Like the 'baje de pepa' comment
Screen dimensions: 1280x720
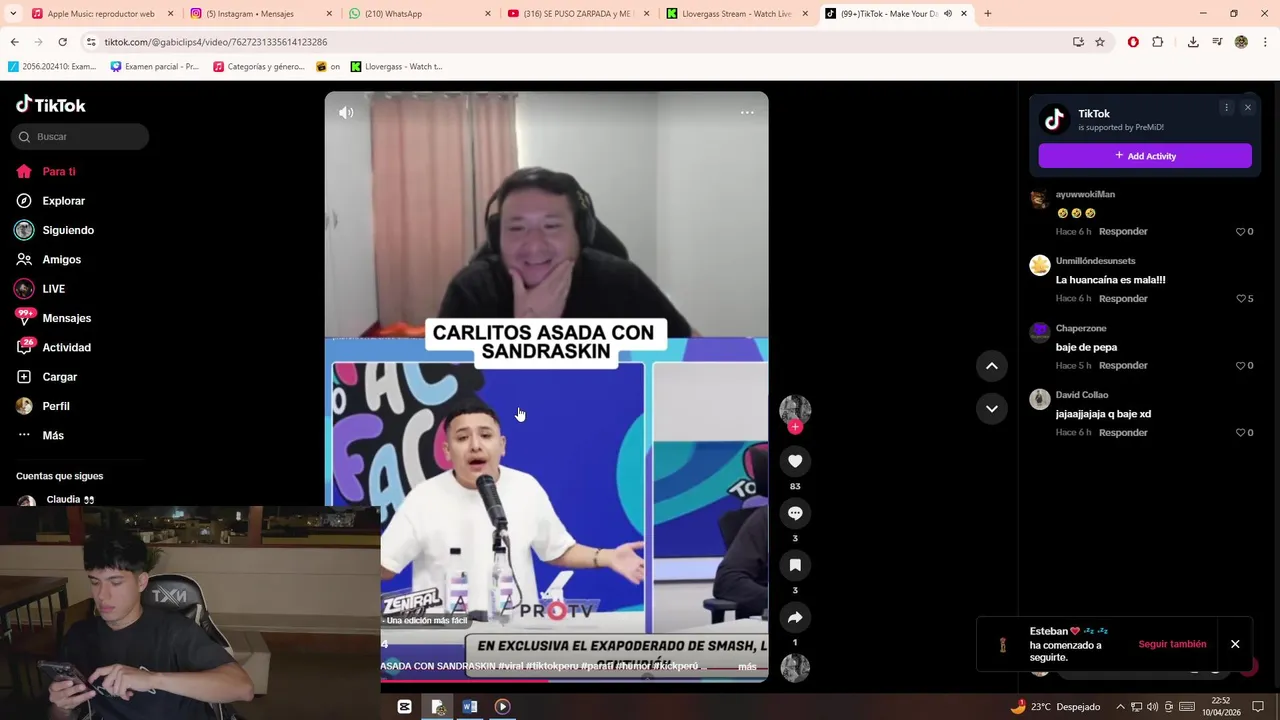point(1241,366)
